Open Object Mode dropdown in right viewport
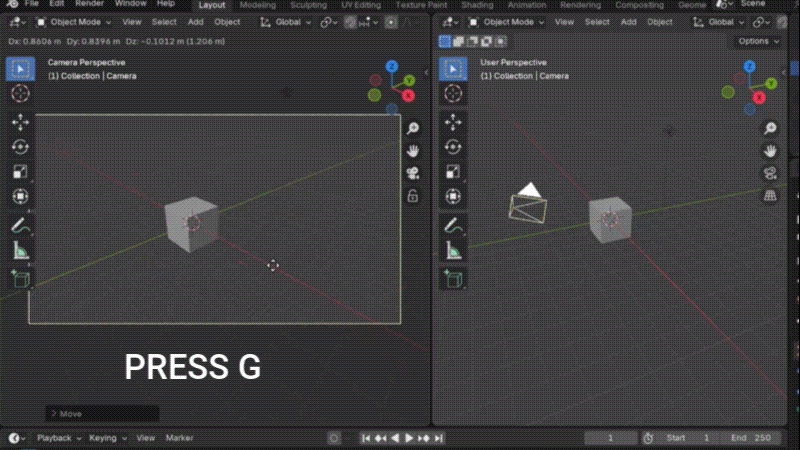 tap(507, 22)
